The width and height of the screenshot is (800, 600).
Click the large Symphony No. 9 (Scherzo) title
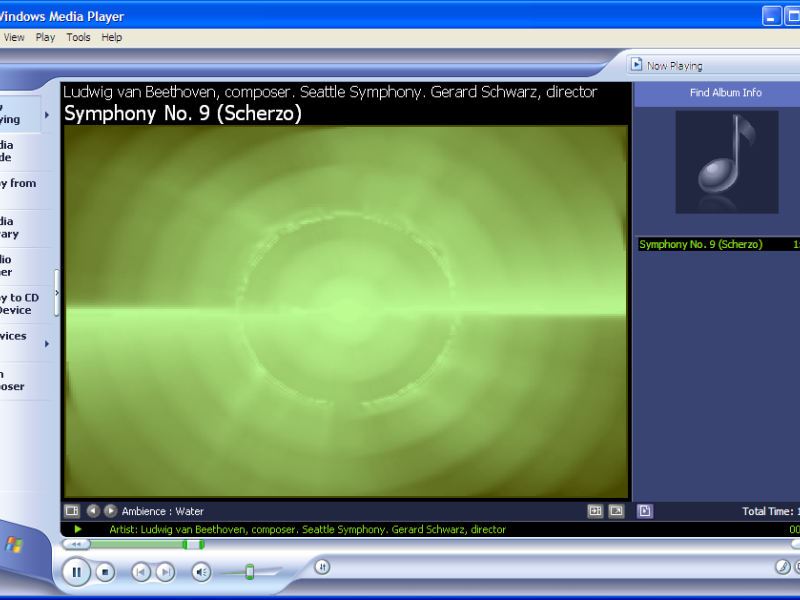pos(183,113)
